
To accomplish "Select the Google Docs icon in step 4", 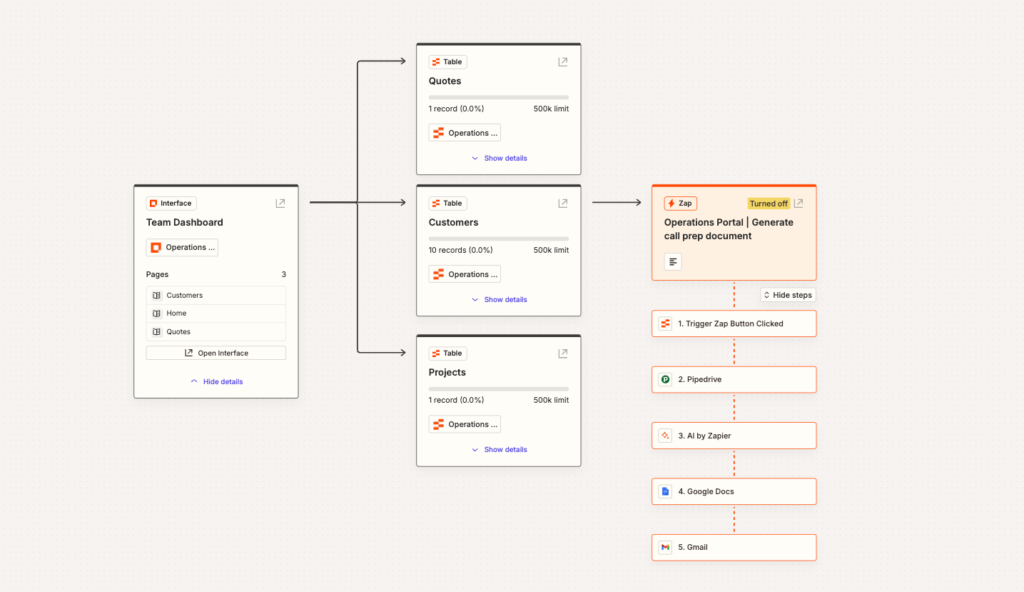I will tap(666, 491).
